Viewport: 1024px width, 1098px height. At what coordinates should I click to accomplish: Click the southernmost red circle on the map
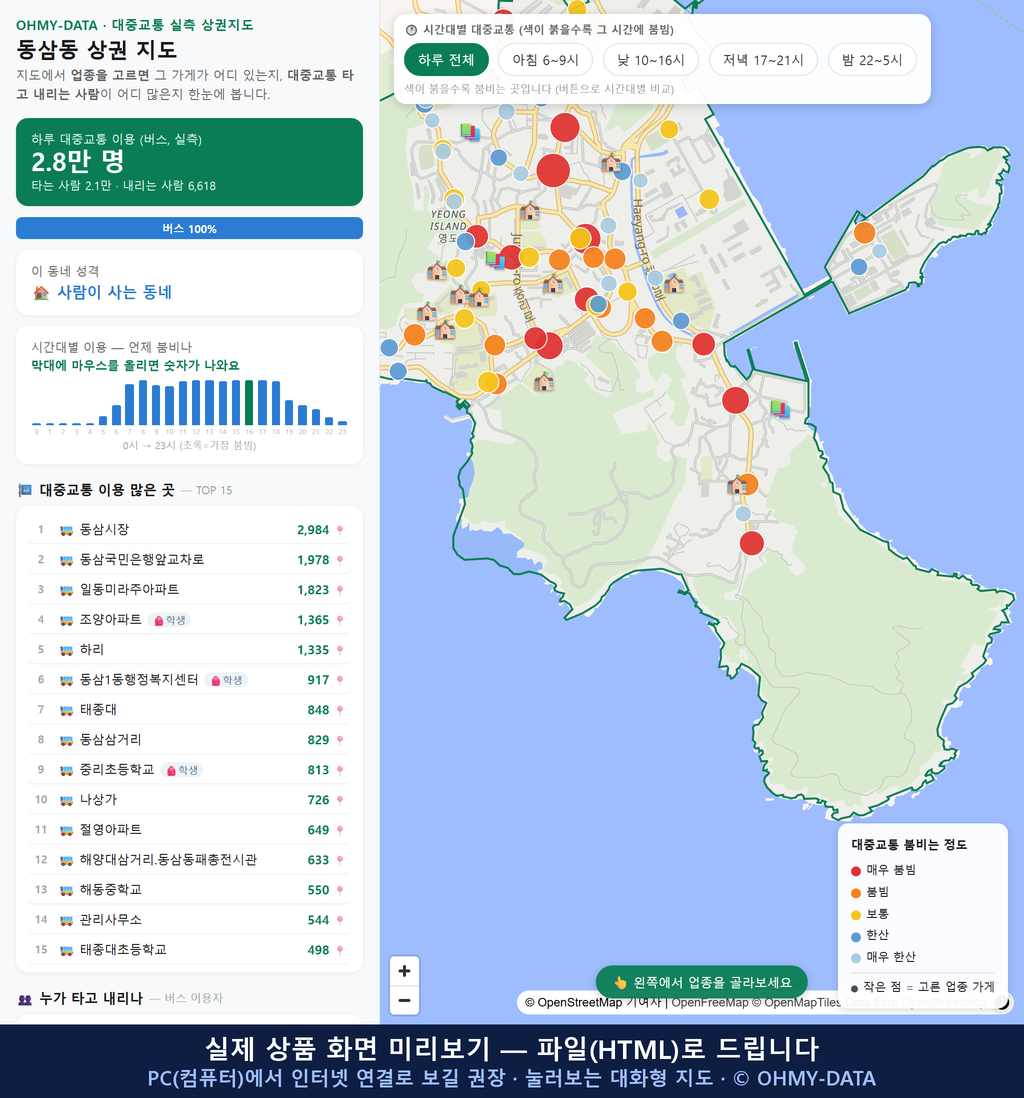point(752,543)
